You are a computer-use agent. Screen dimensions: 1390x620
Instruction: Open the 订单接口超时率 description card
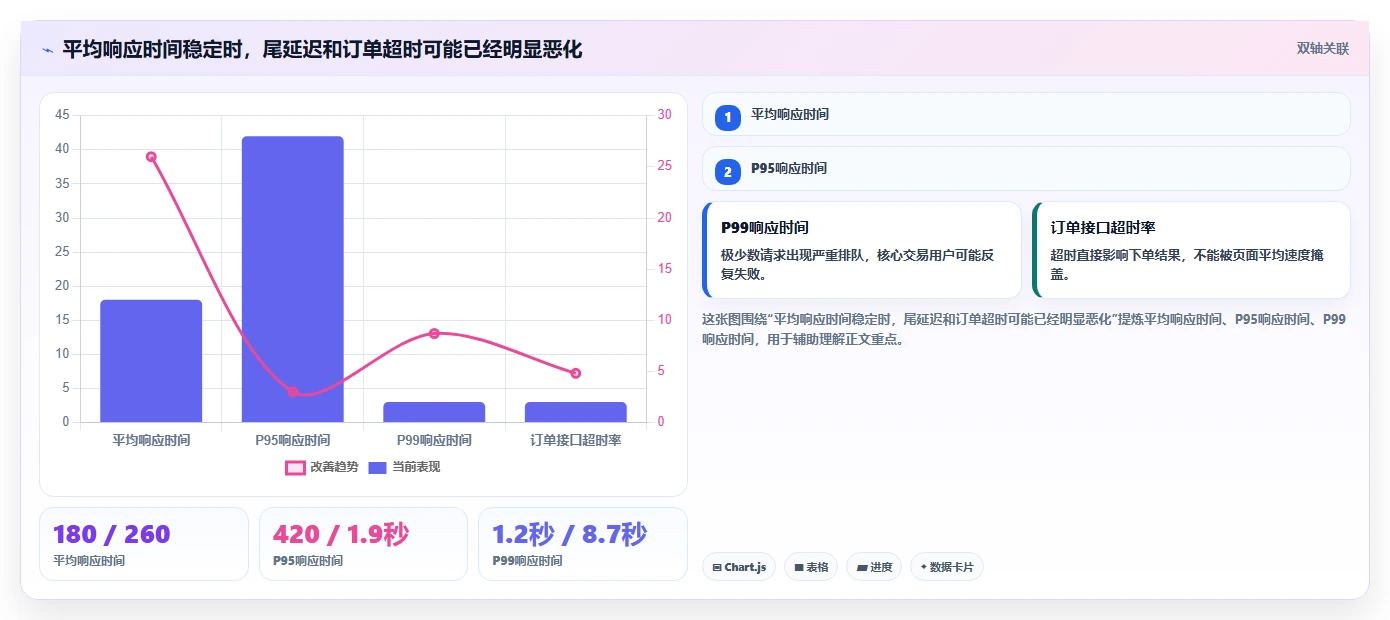(1191, 250)
